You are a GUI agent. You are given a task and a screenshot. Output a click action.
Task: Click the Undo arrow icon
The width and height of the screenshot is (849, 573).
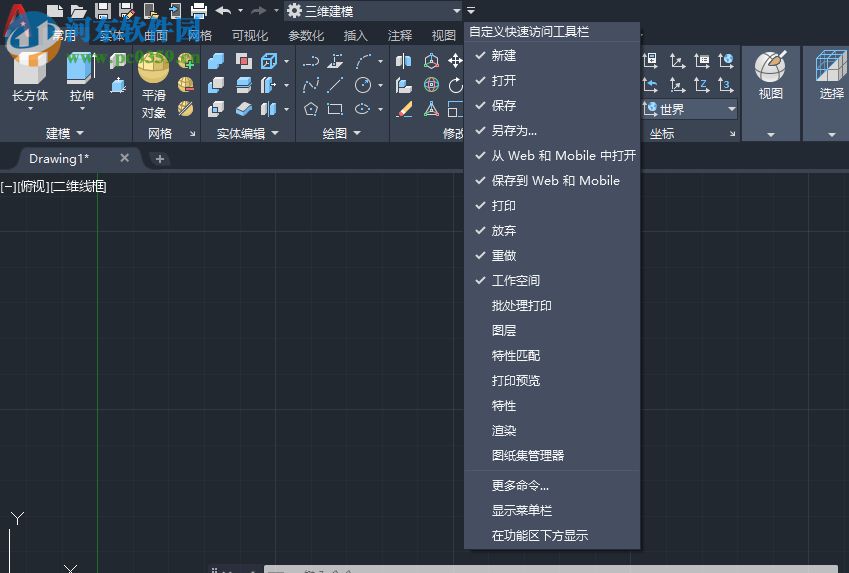pyautogui.click(x=223, y=10)
